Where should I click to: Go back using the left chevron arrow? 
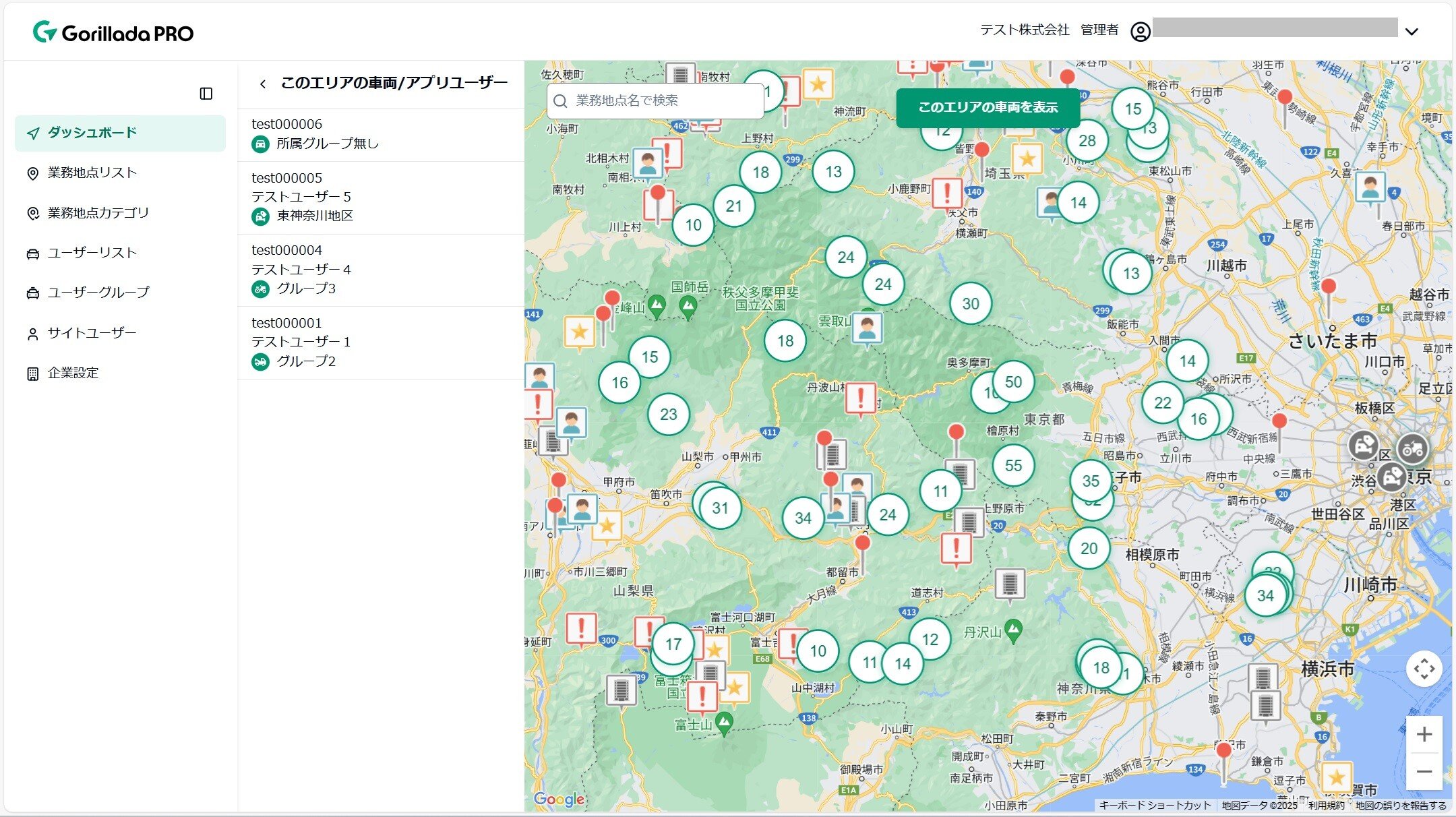(x=263, y=84)
